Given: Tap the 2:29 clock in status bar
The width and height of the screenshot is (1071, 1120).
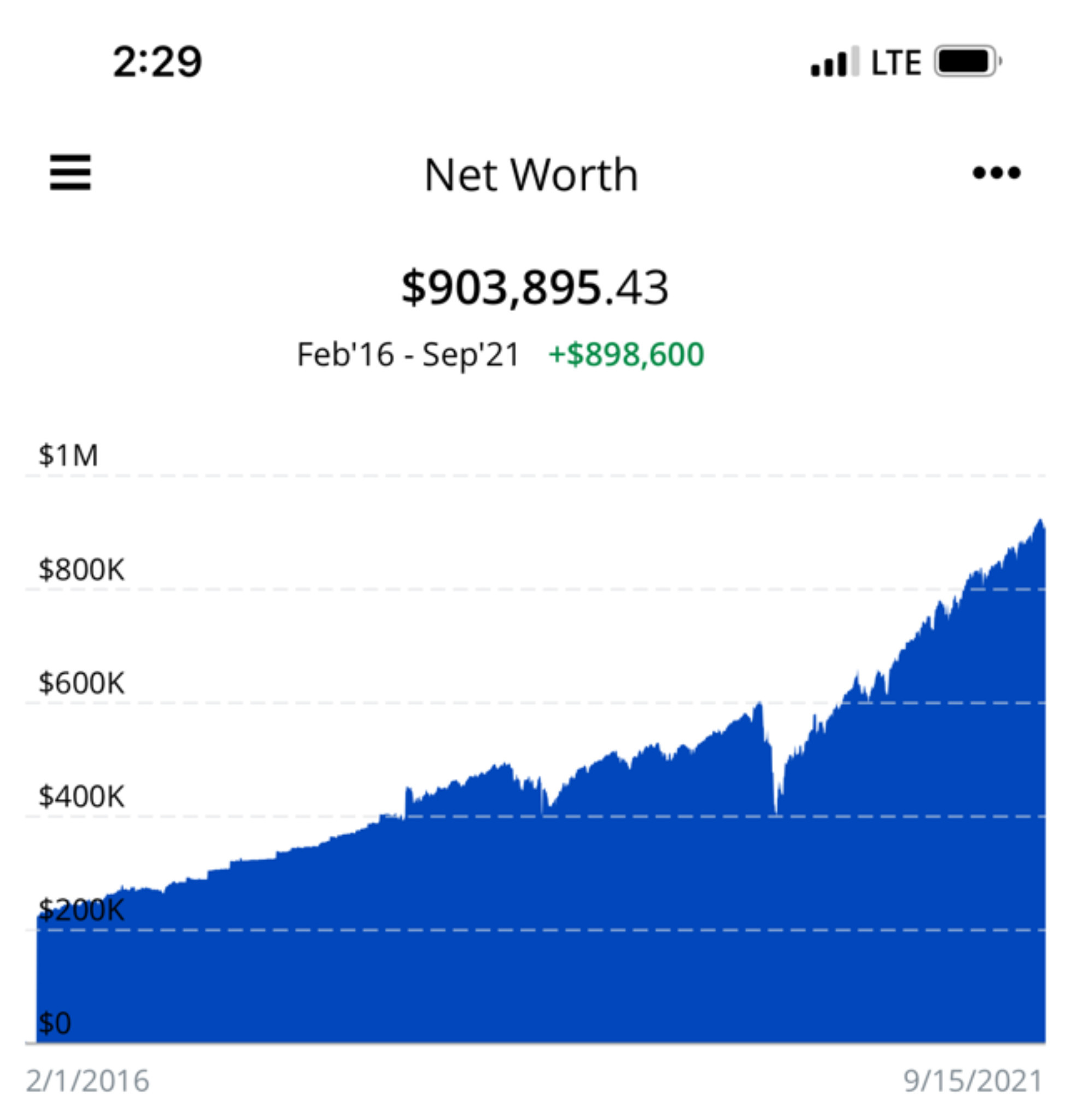Looking at the screenshot, I should (157, 62).
